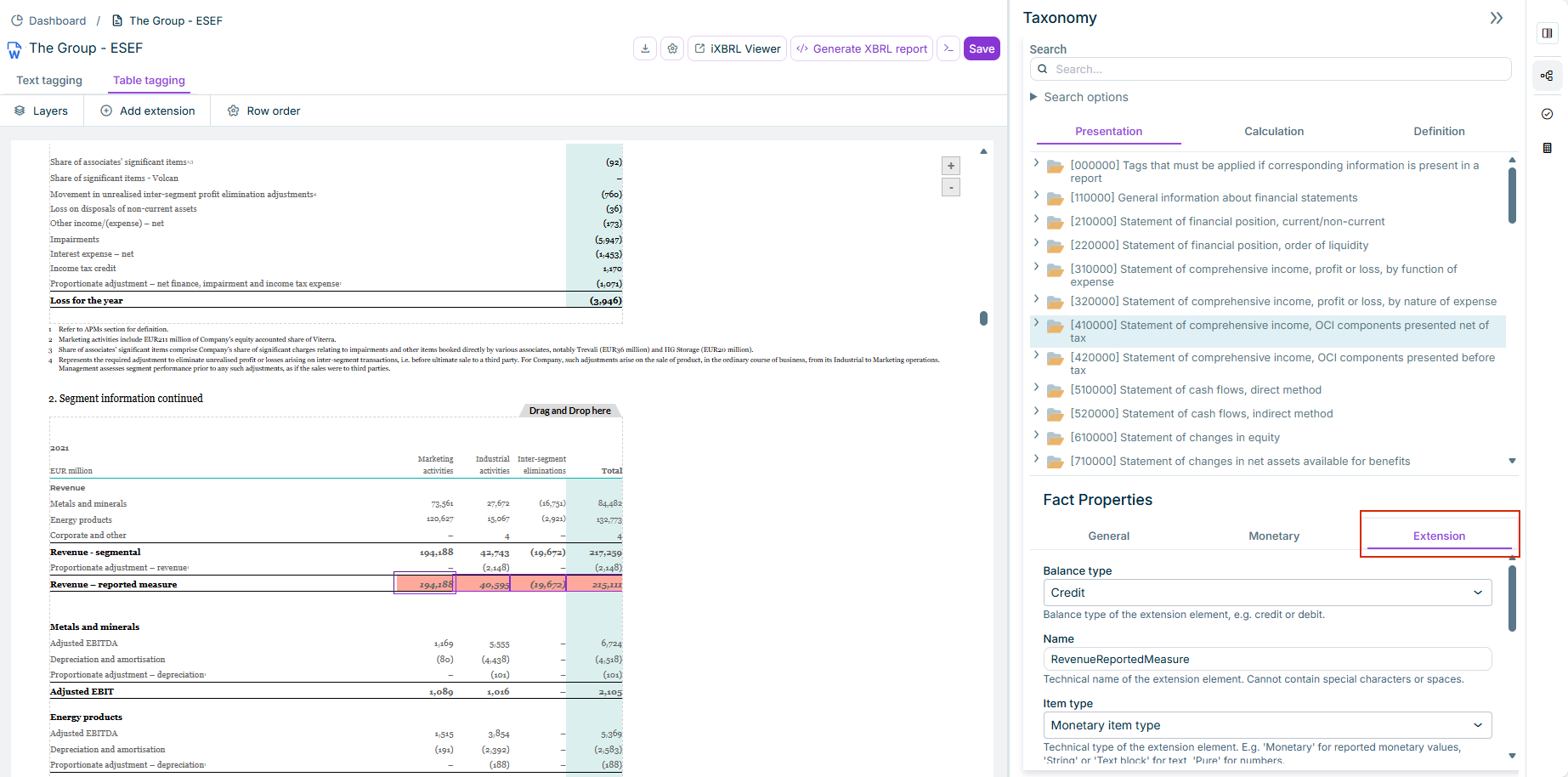Switch to the Text tagging tab
Image resolution: width=1568 pixels, height=777 pixels.
(x=49, y=80)
